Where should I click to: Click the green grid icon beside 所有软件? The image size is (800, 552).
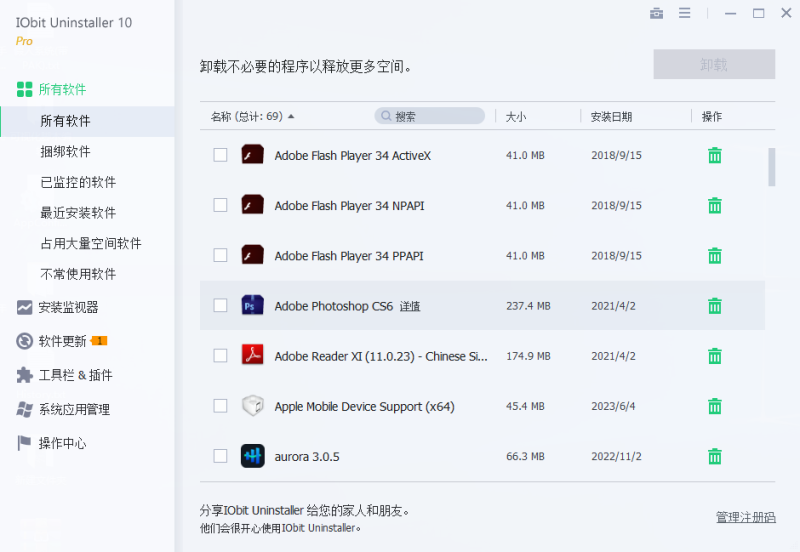(x=24, y=89)
